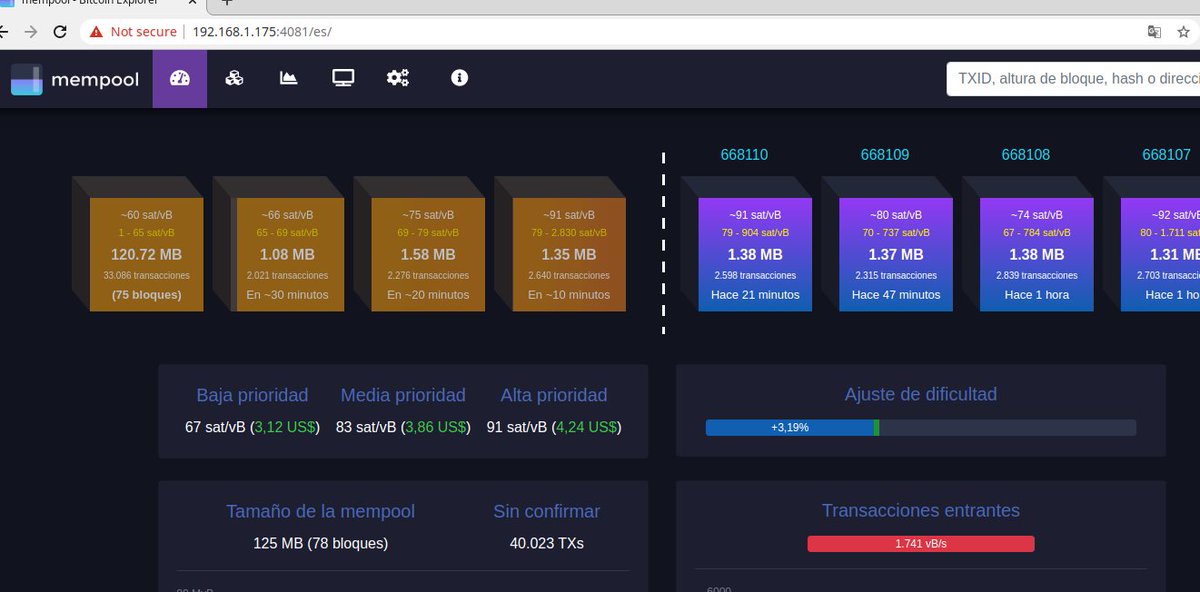Click browser forward arrow
The image size is (1200, 592).
[x=30, y=32]
